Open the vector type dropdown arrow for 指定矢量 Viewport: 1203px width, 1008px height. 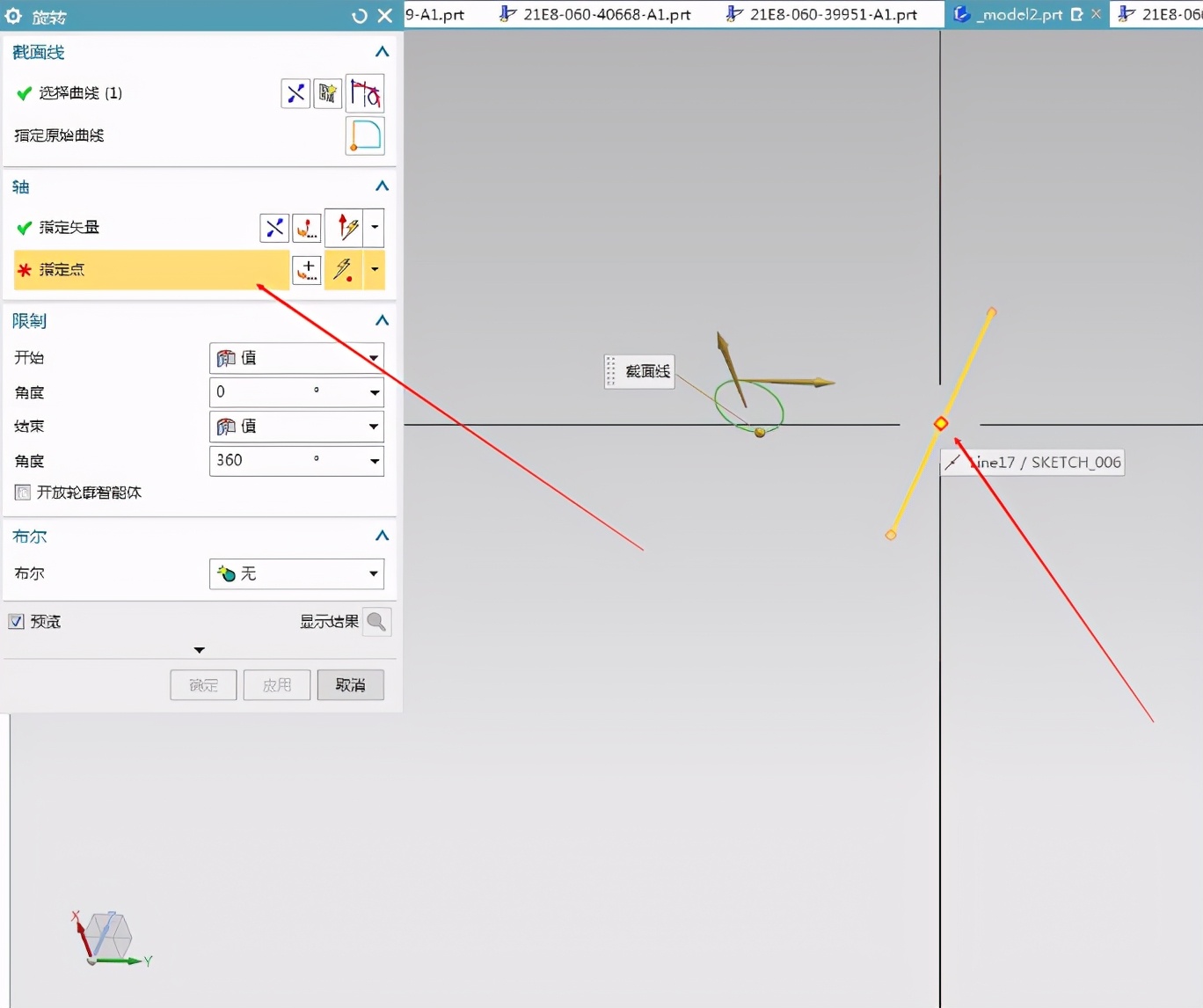click(375, 228)
